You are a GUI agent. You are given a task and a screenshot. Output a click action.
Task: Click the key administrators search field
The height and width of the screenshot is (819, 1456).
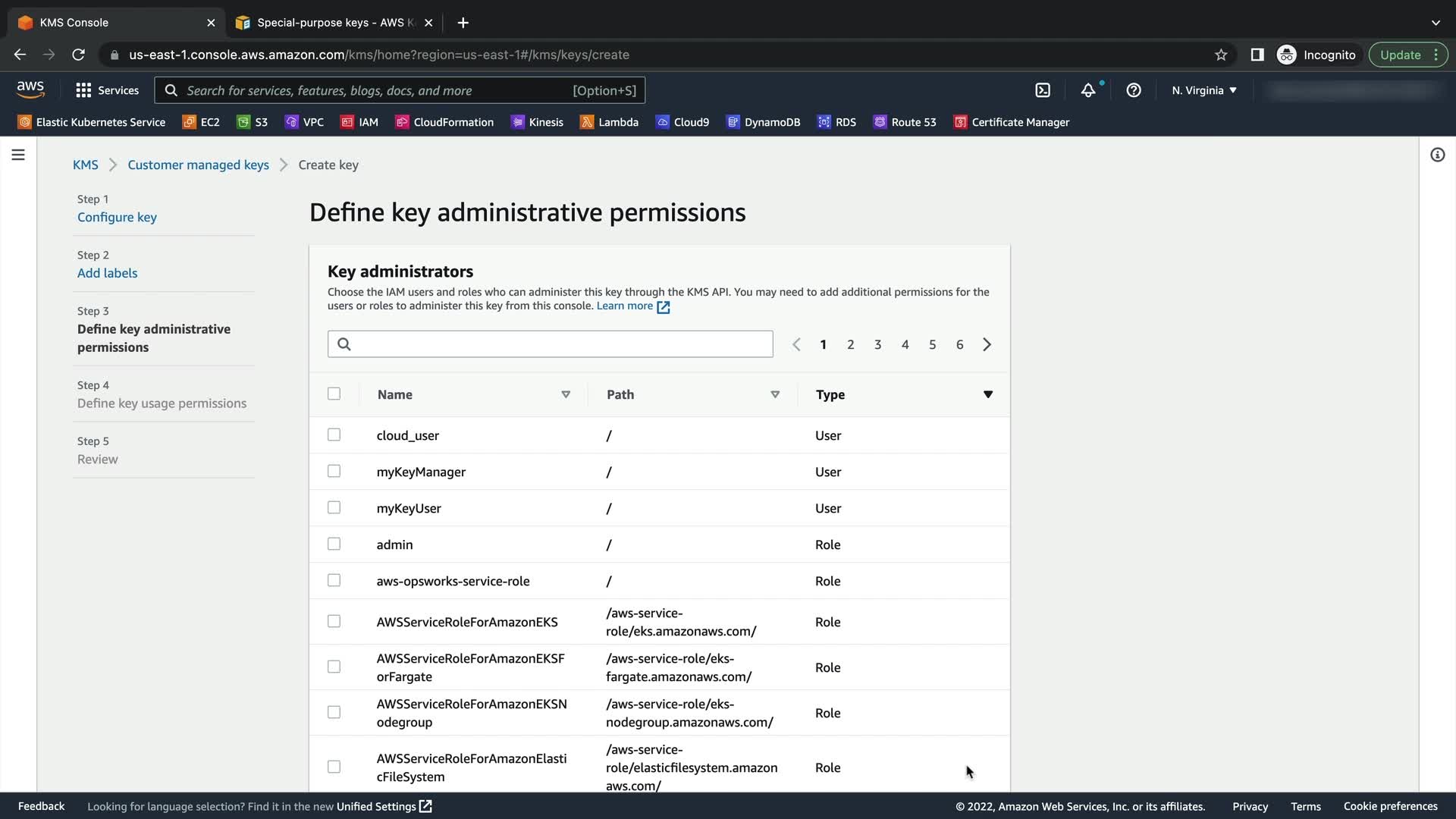coord(550,344)
